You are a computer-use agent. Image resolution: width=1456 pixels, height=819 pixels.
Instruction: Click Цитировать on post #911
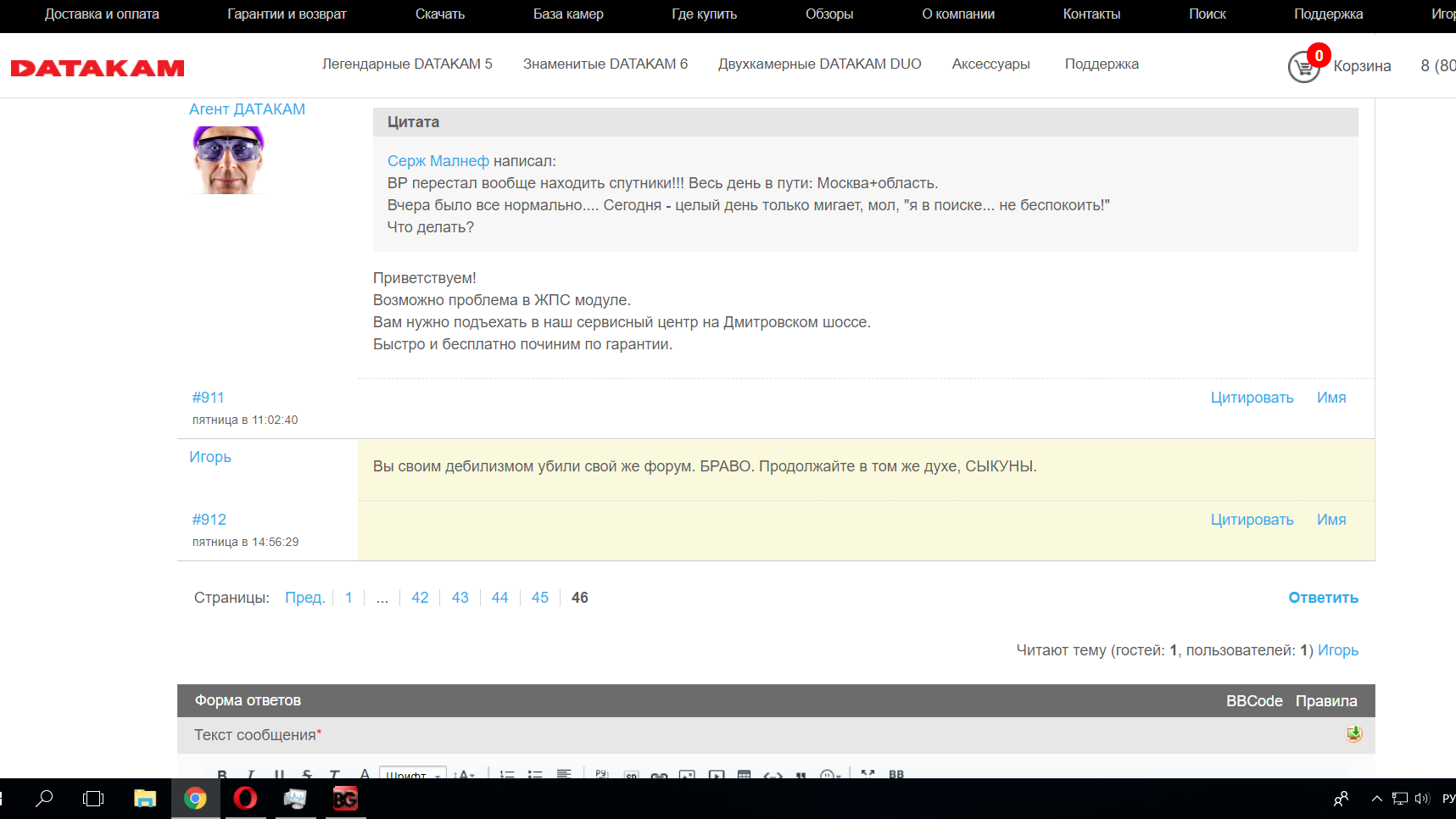[1252, 398]
